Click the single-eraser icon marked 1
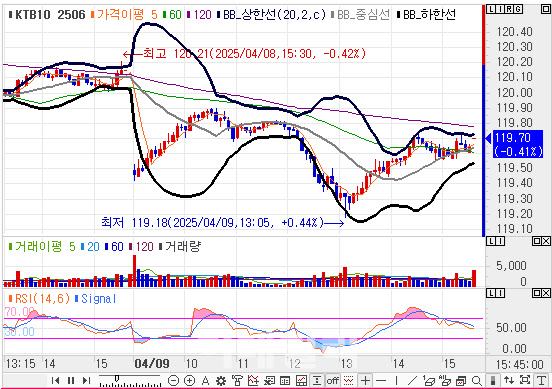 (429, 381)
